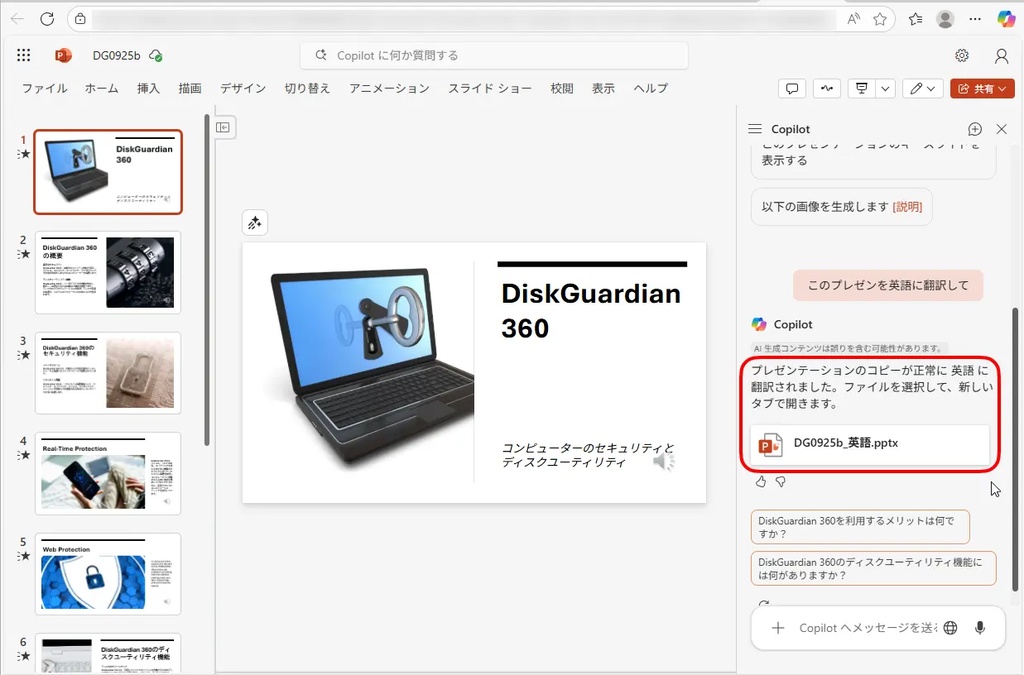1024x675 pixels.
Task: Click the Copilot chat scrollbar
Action: 1015,450
